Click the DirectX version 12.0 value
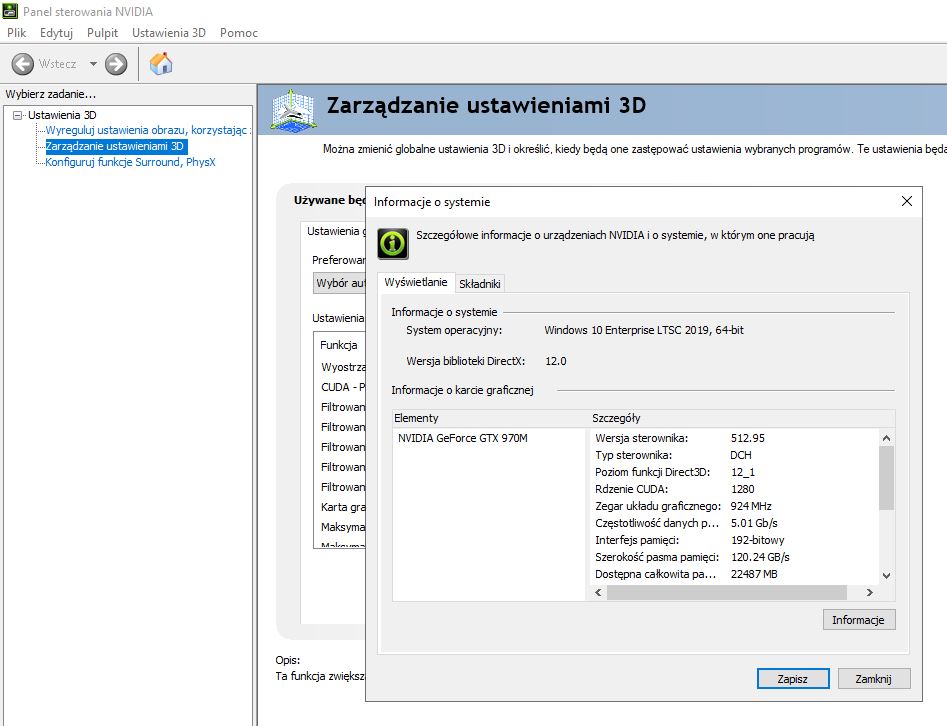This screenshot has width=947, height=726. (x=556, y=361)
